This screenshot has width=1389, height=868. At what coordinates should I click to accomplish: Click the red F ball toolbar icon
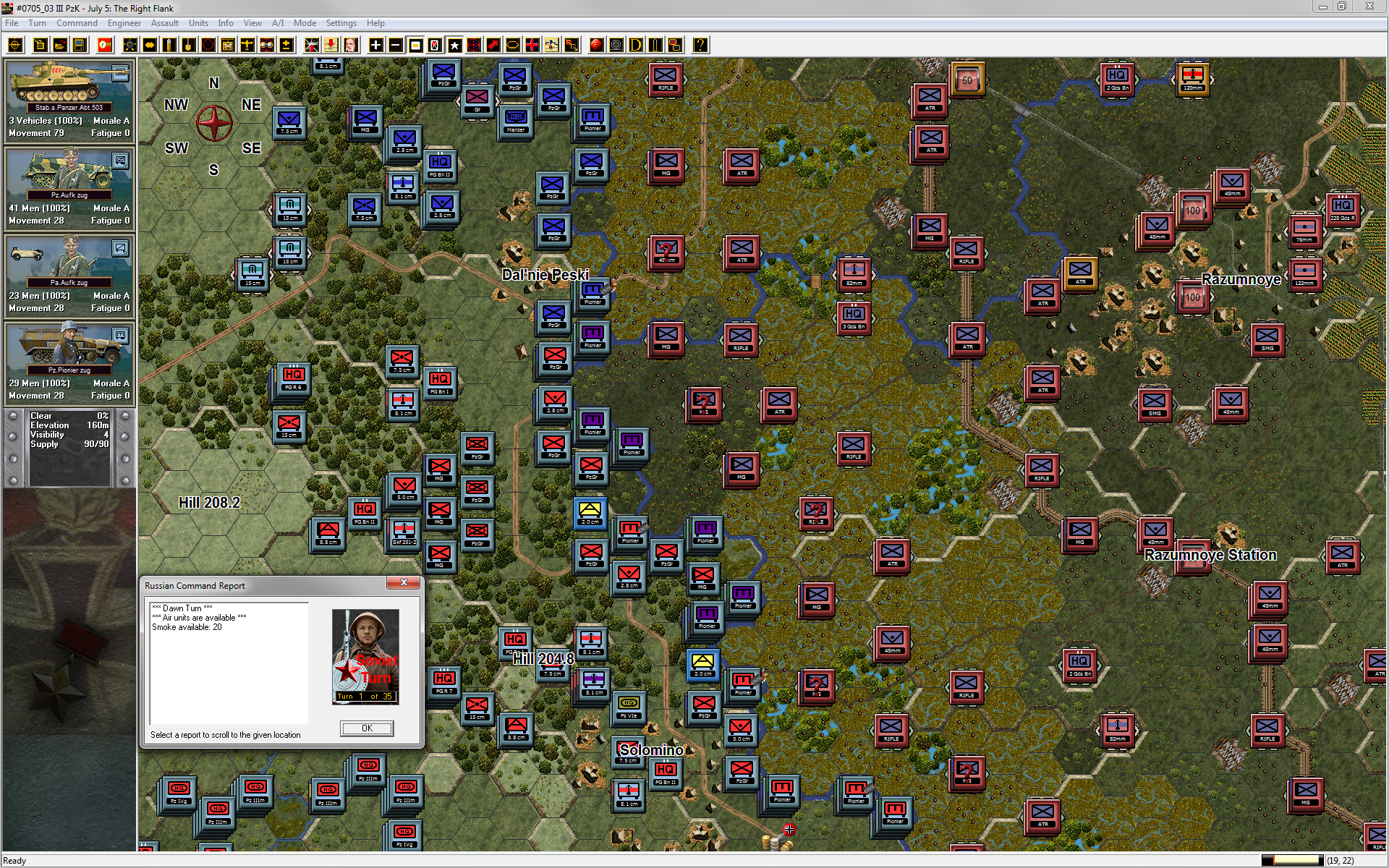597,45
